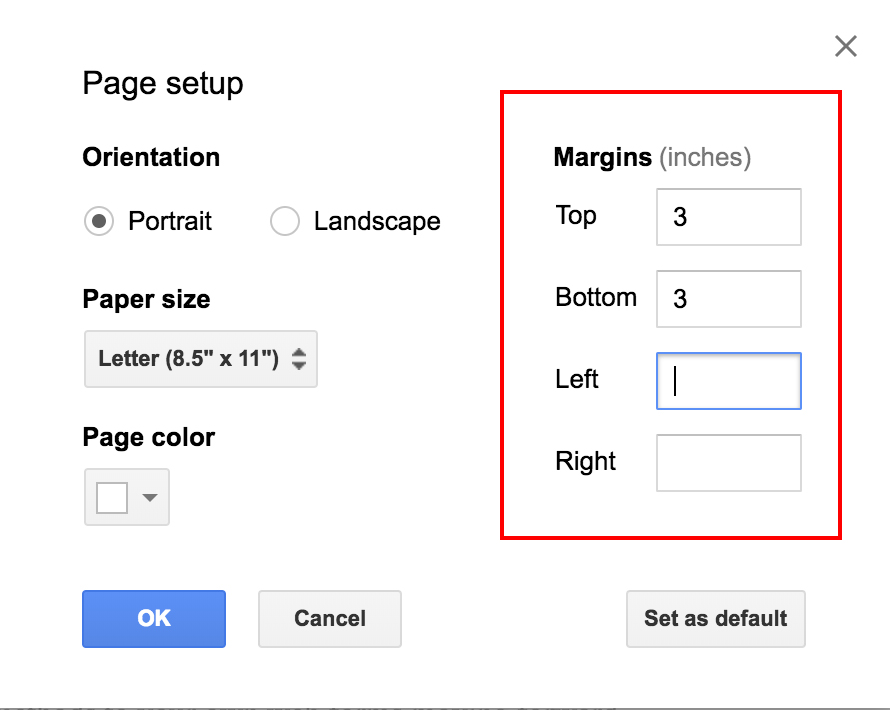This screenshot has height=710, width=890.
Task: Click the Page setup dialog title
Action: [163, 84]
